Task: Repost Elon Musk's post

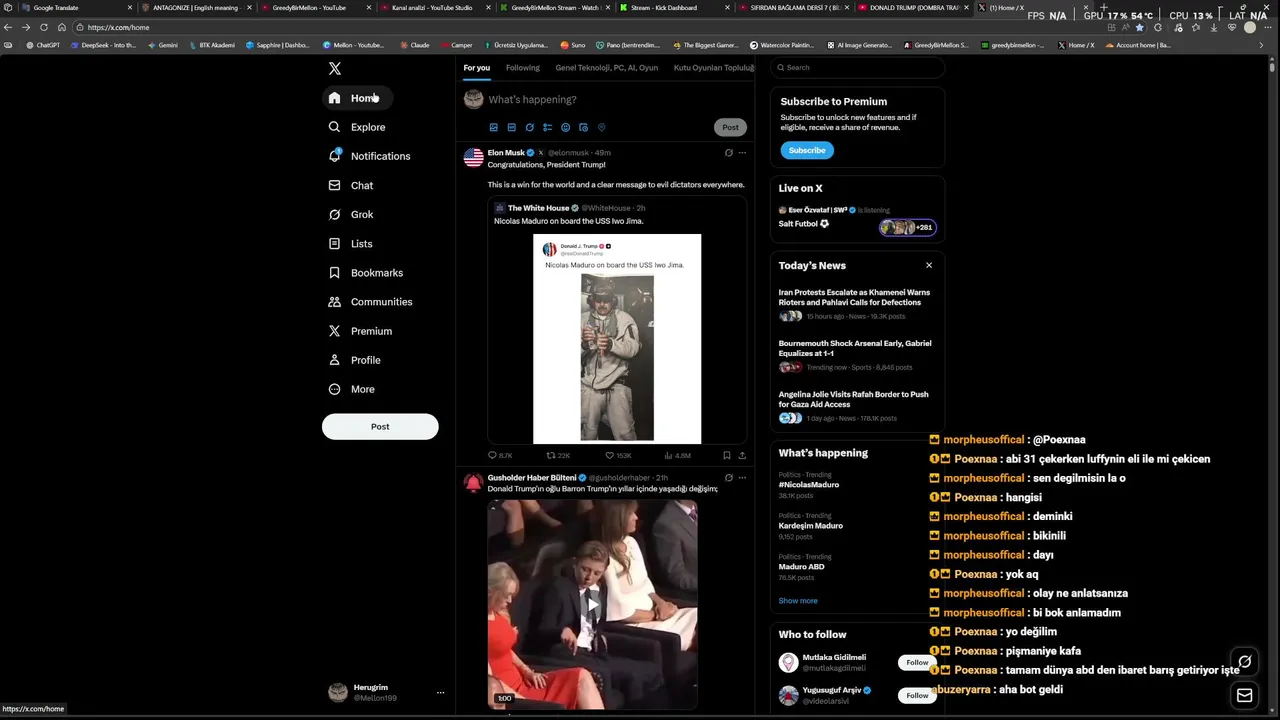Action: coord(558,455)
